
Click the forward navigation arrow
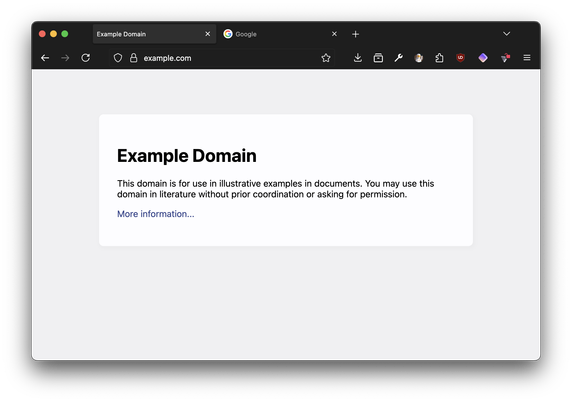(x=65, y=58)
